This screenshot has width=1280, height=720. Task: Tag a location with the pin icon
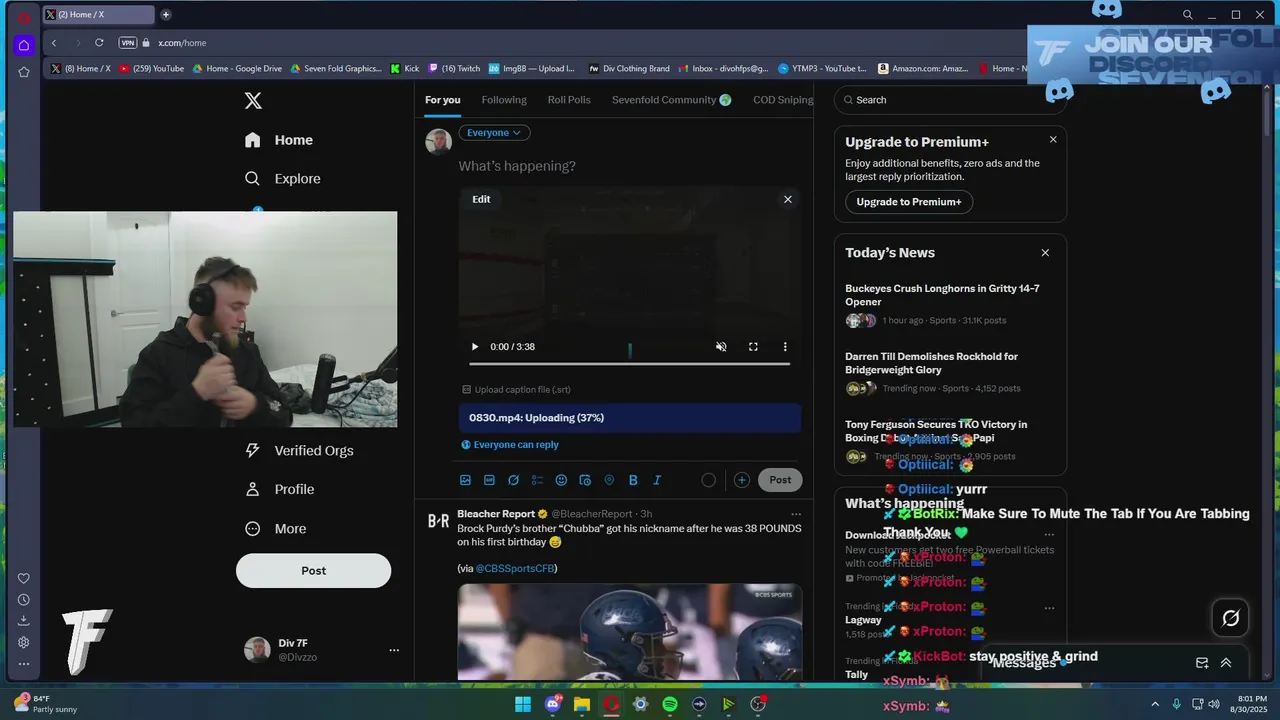[609, 480]
